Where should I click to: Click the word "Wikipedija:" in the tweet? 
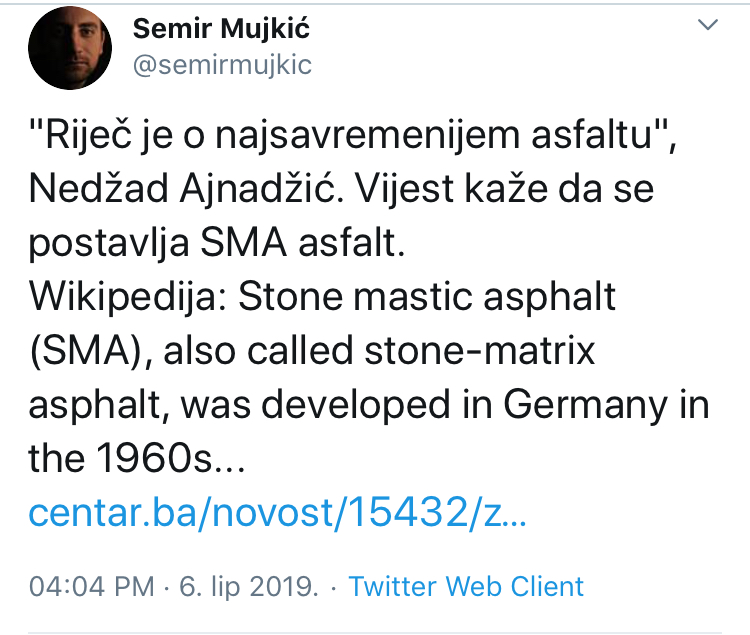click(x=128, y=297)
